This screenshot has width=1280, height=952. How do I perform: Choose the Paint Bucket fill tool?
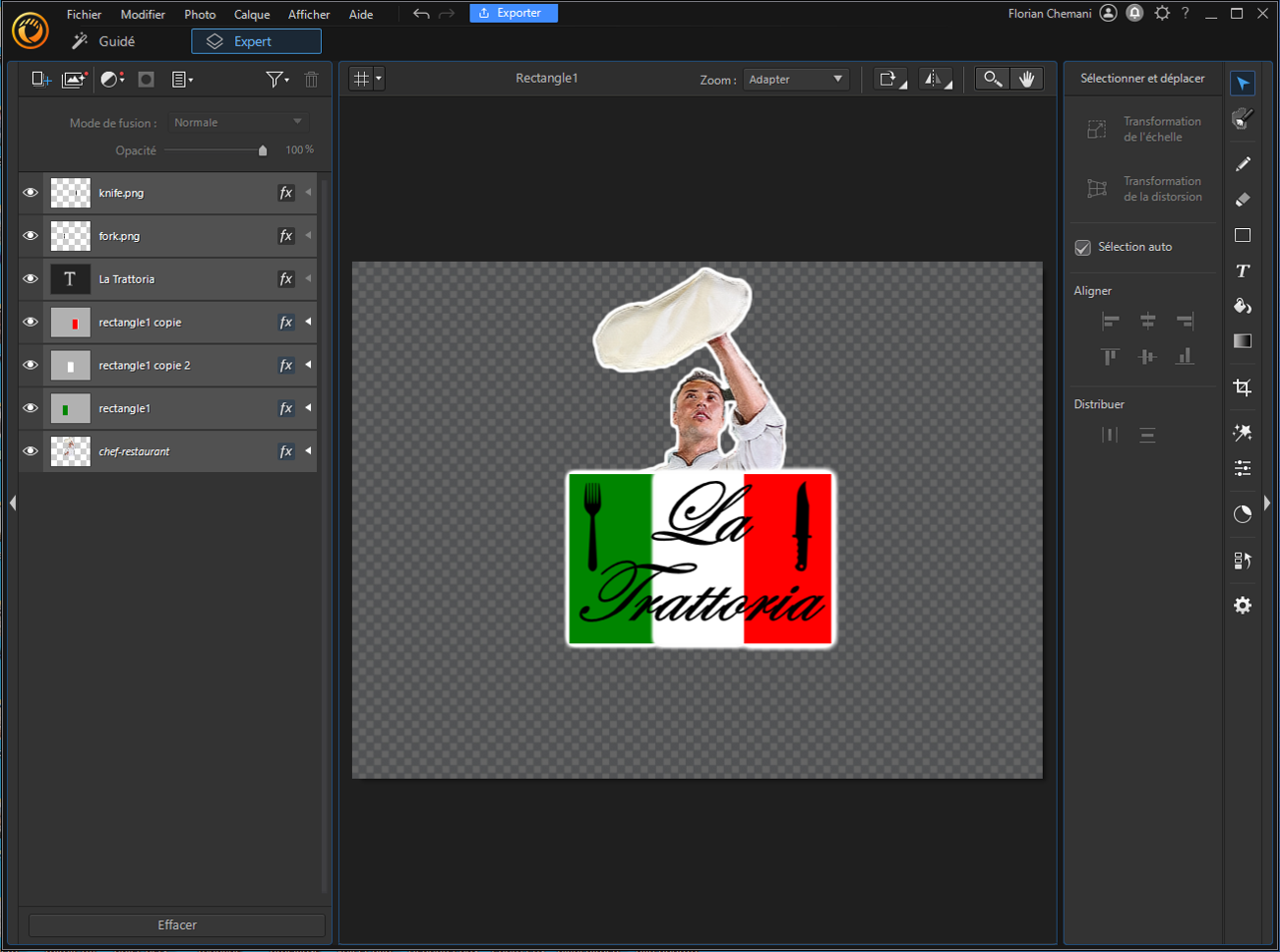[1243, 307]
